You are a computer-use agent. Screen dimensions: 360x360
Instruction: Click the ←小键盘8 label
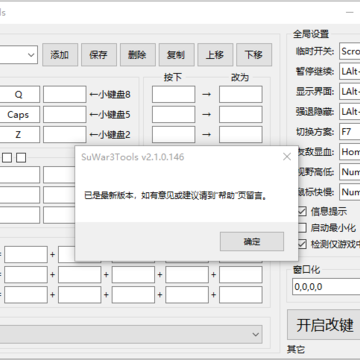pos(110,95)
